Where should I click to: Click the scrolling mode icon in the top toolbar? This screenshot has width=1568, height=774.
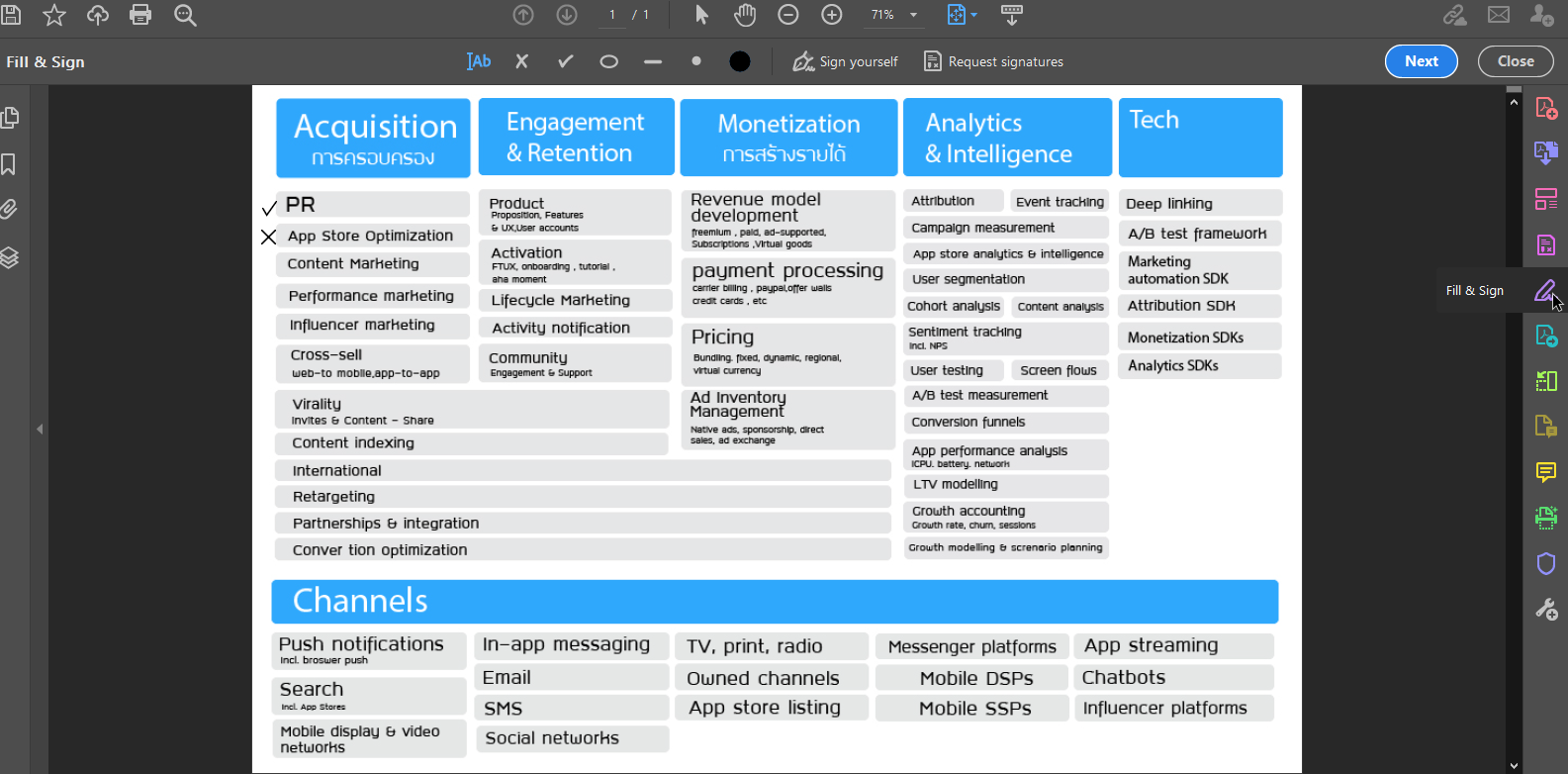tap(1012, 15)
